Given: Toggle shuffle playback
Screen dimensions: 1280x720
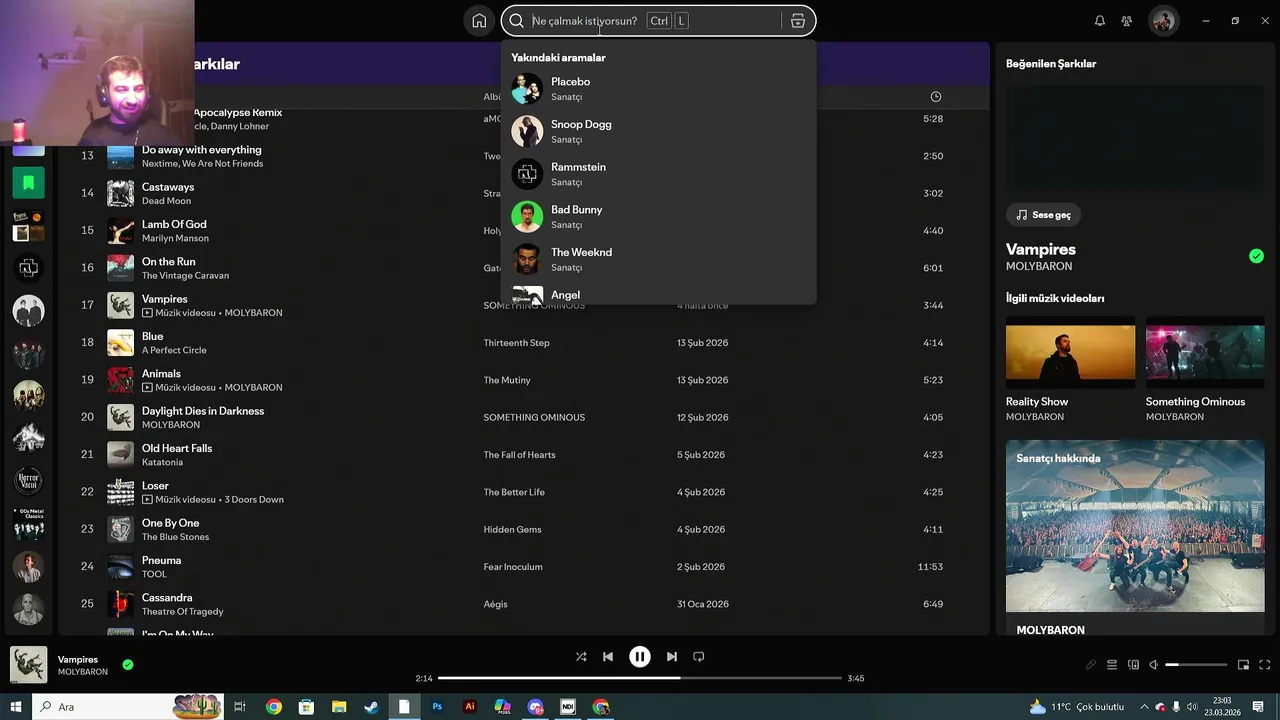Looking at the screenshot, I should 581,657.
